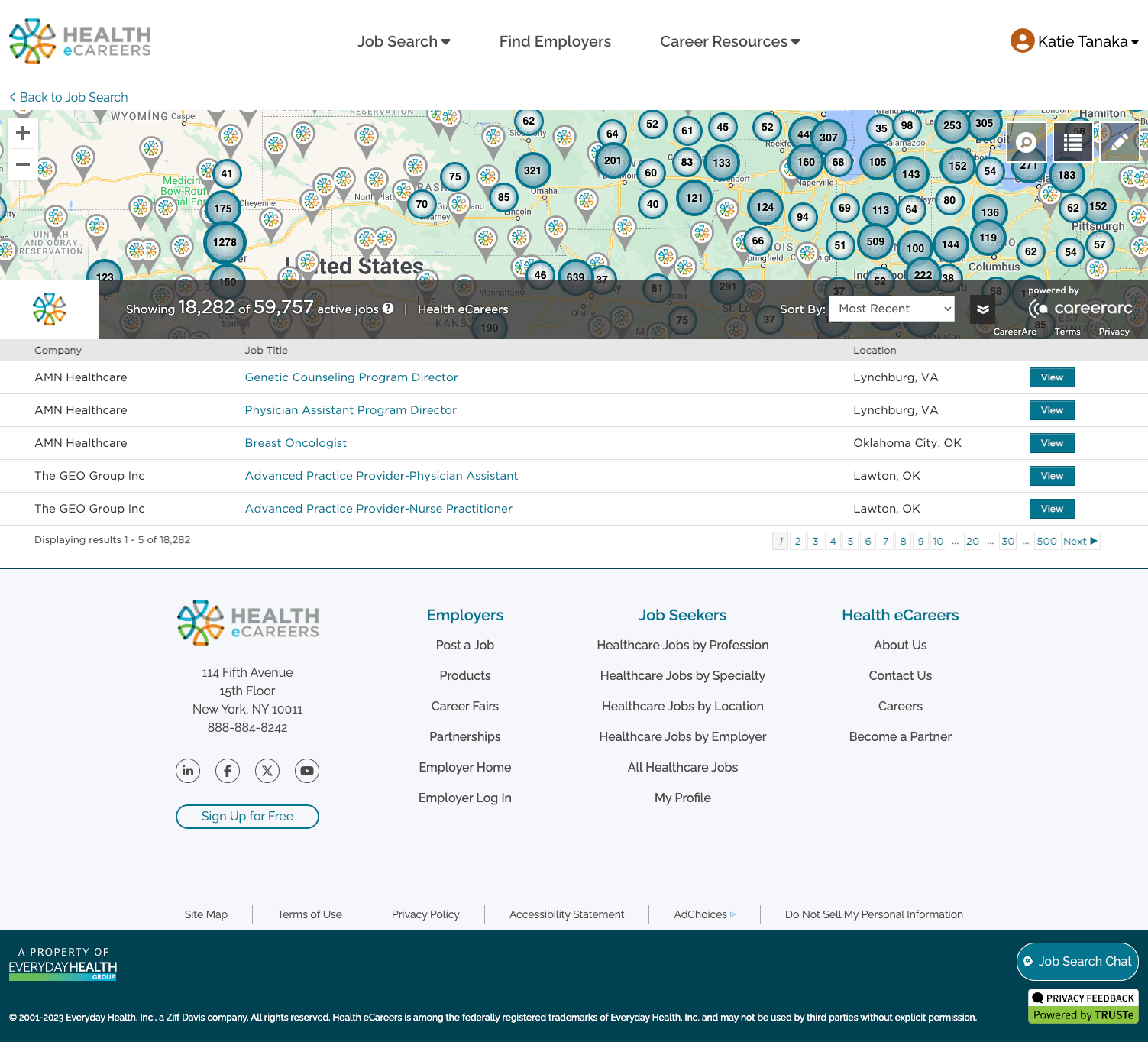Screen dimensions: 1148x1042
Task: Click Health eCareers logo in footer
Action: coord(248,623)
